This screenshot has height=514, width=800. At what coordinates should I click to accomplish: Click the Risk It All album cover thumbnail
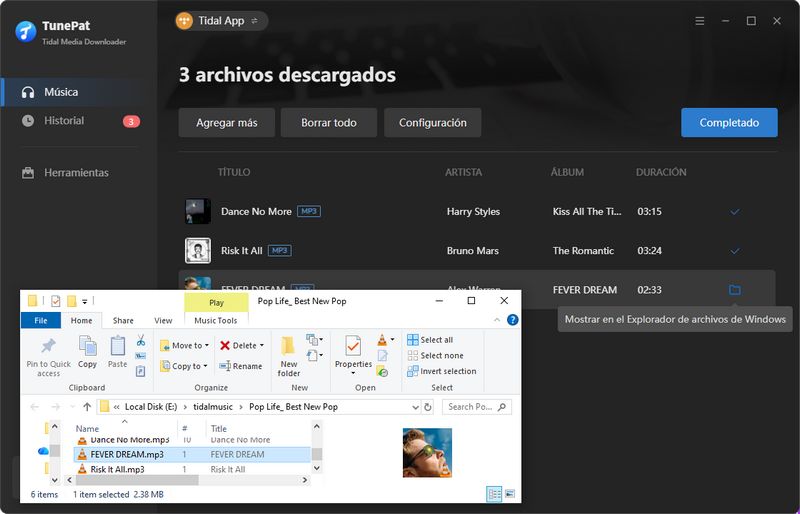[x=197, y=251]
